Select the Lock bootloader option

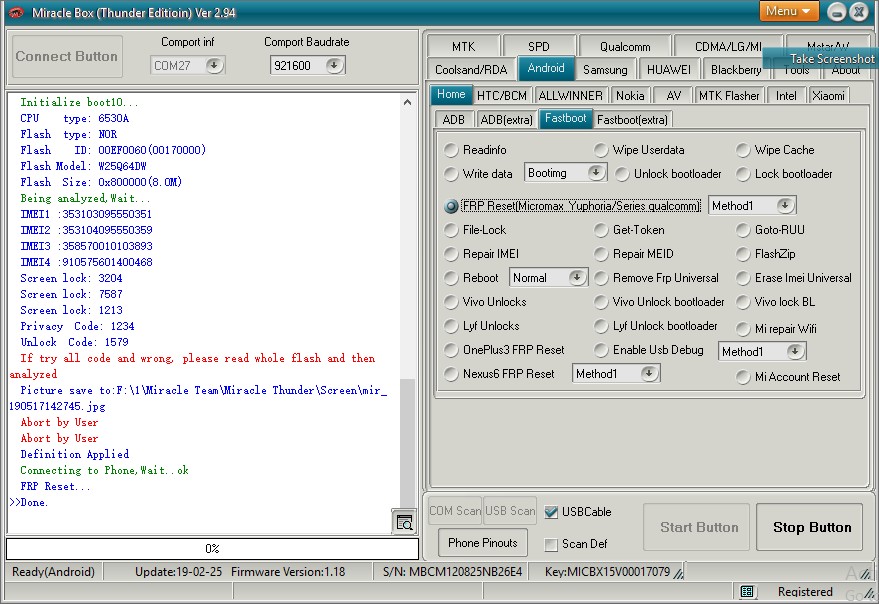784,174
